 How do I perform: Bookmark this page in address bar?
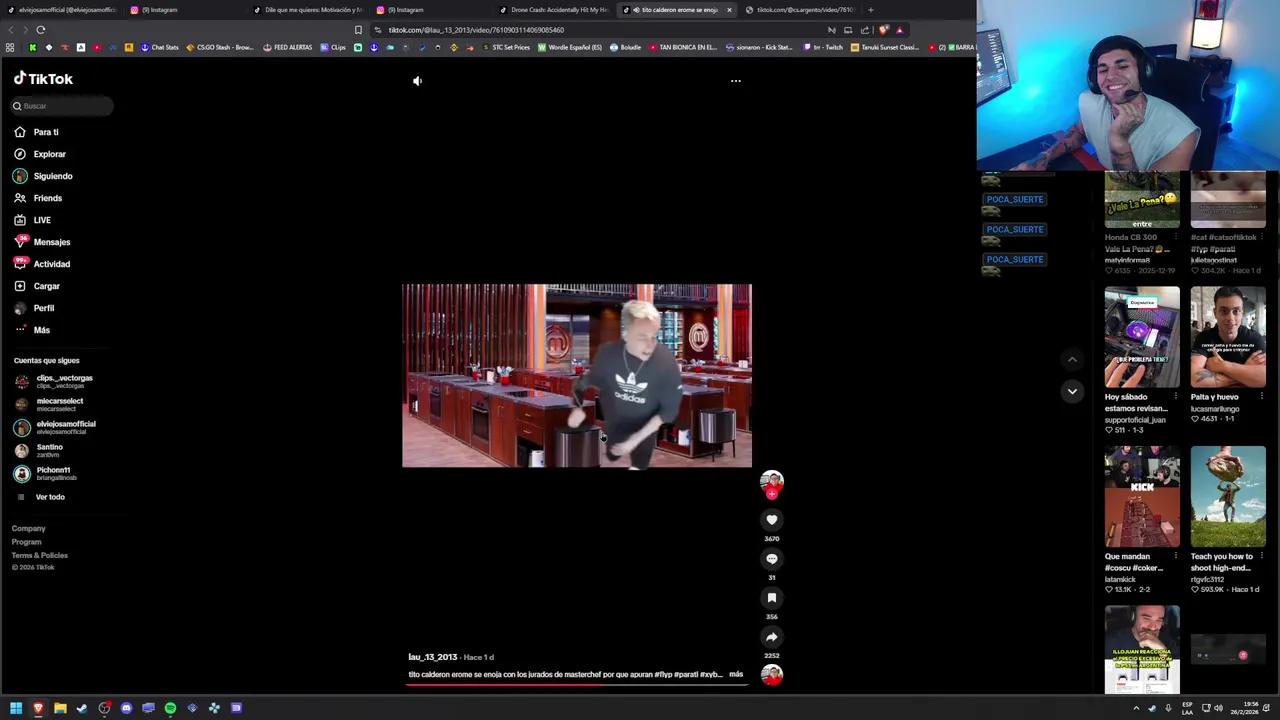point(358,30)
